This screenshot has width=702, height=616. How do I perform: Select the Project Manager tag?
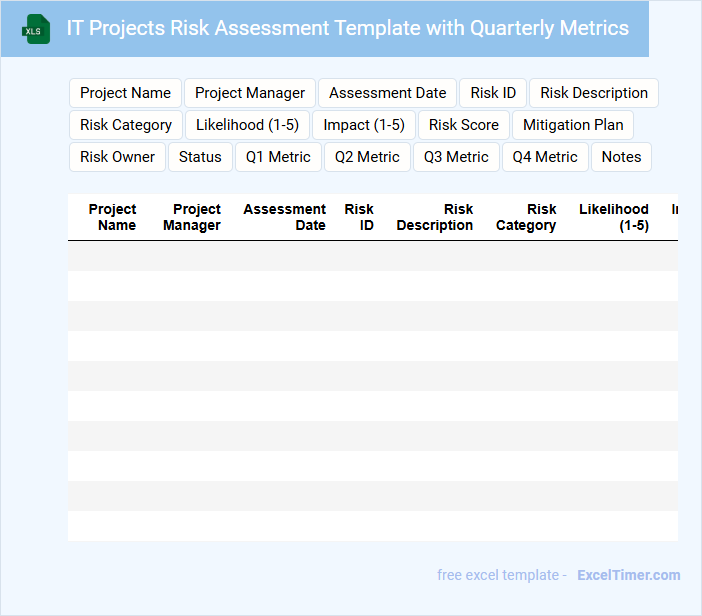click(250, 93)
